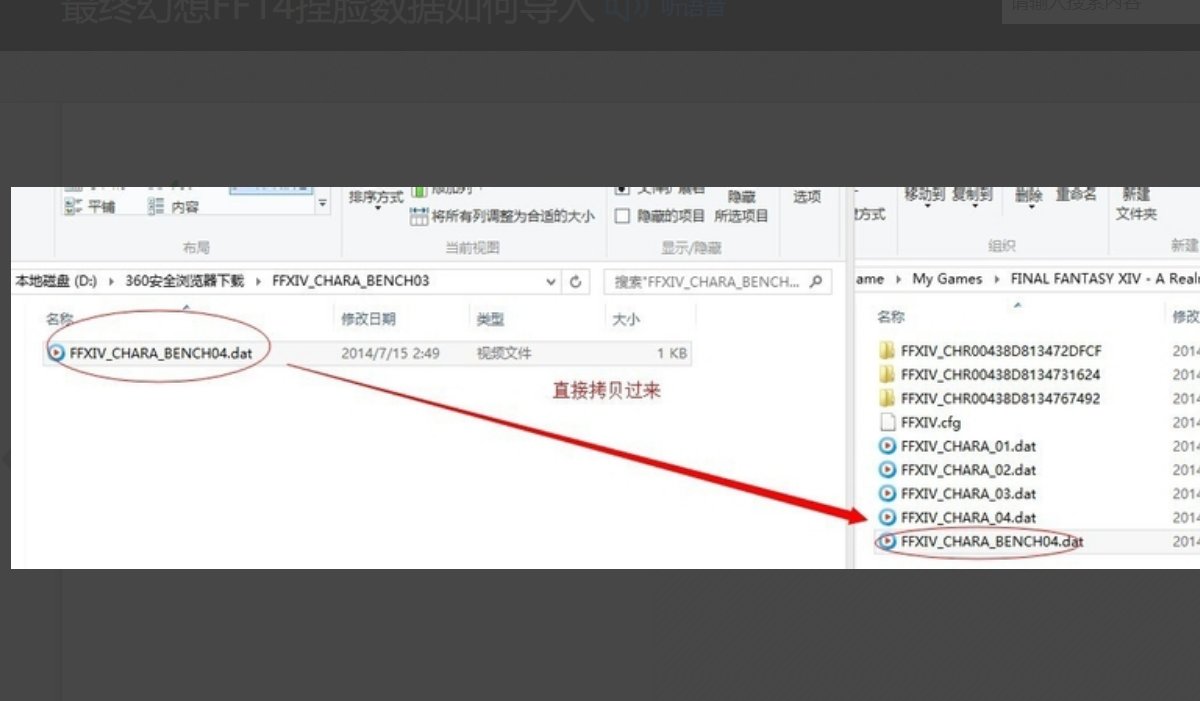
Task: Click the FFXIV_CHARA_BENCH search box
Action: coord(708,282)
